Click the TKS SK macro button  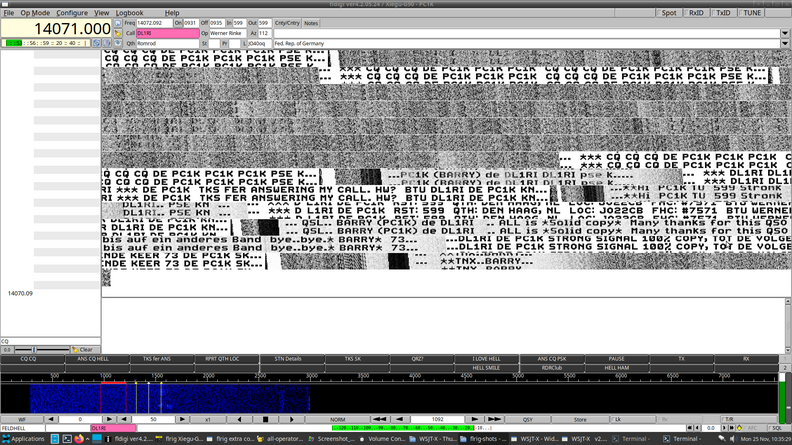tap(354, 358)
